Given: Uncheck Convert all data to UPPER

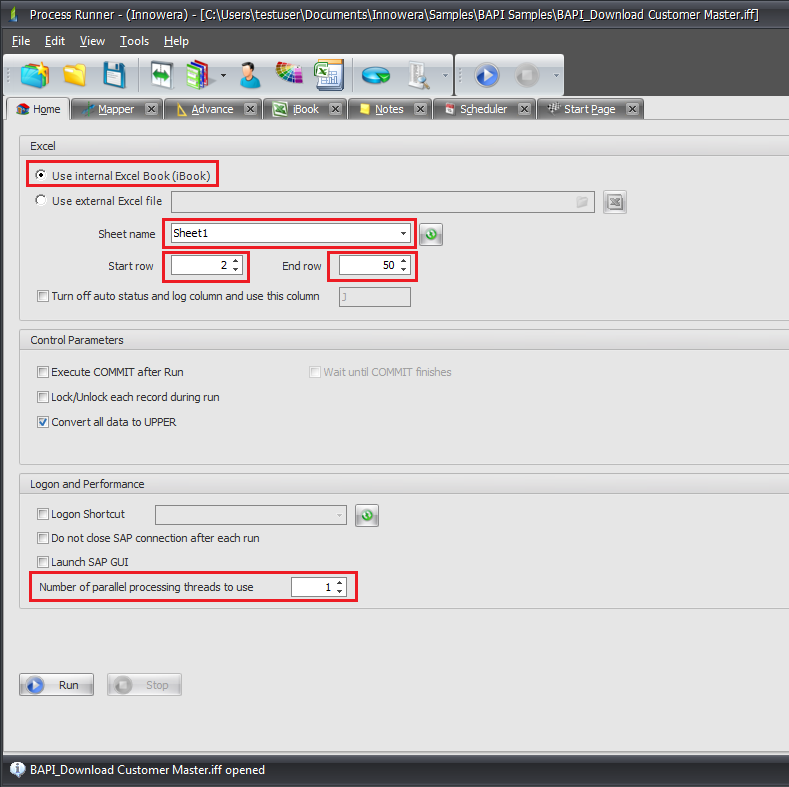Looking at the screenshot, I should click(43, 422).
